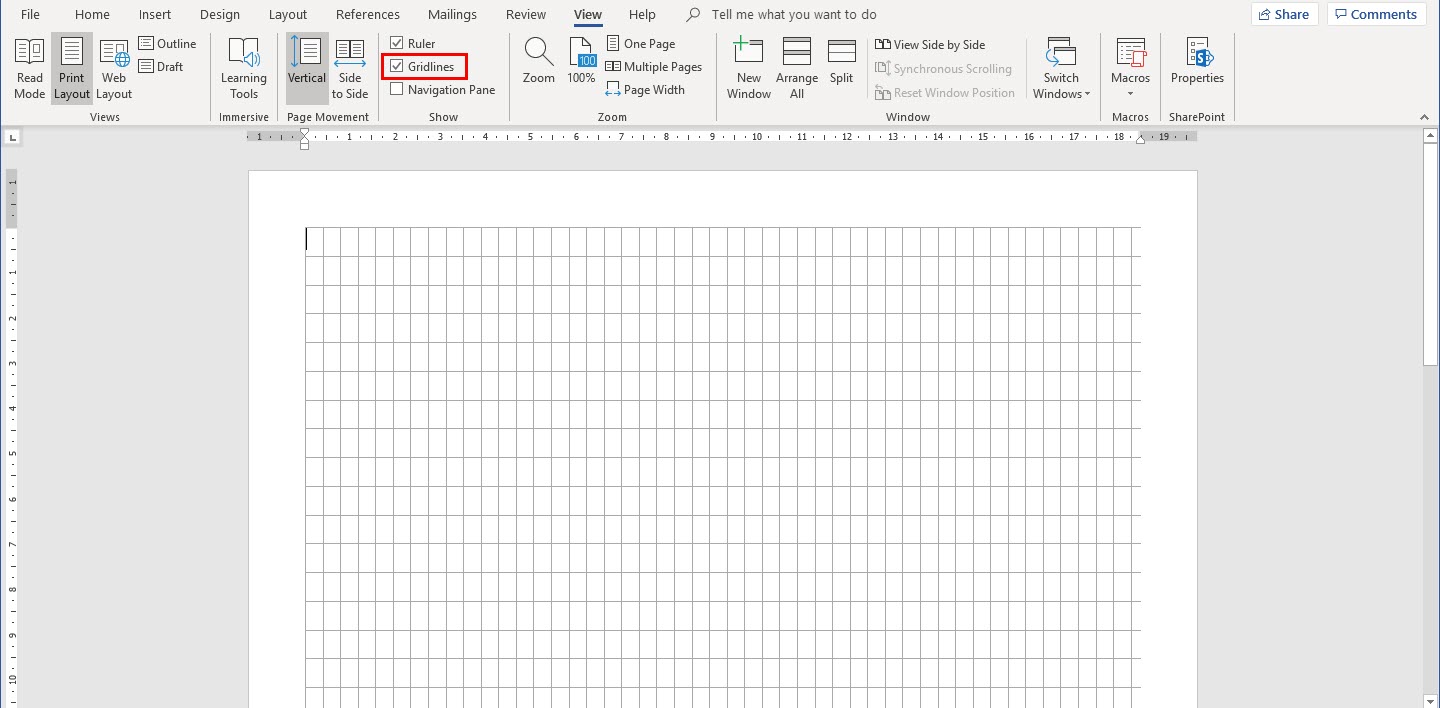Show One Page view
The height and width of the screenshot is (708, 1440).
click(640, 43)
